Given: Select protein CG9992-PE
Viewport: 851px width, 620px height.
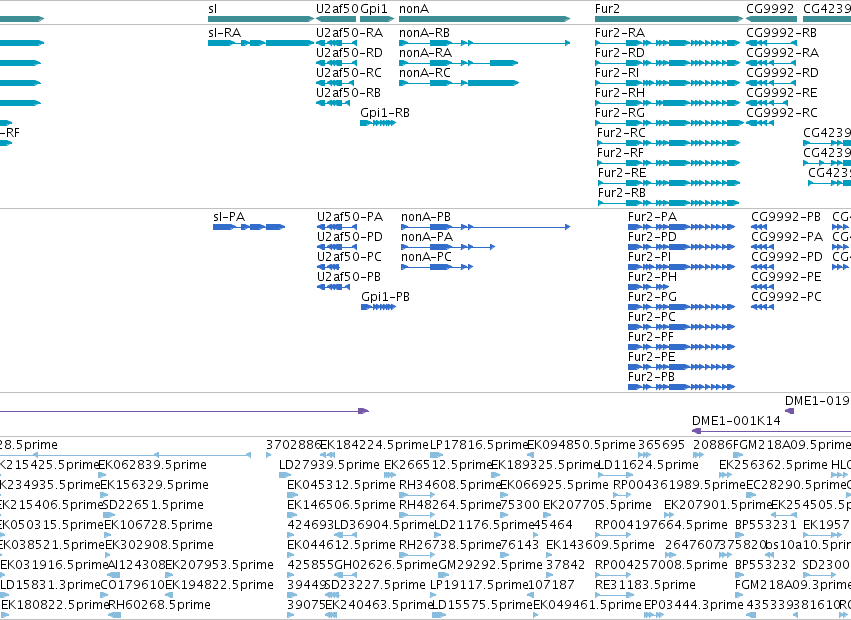Looking at the screenshot, I should pyautogui.click(x=786, y=277).
